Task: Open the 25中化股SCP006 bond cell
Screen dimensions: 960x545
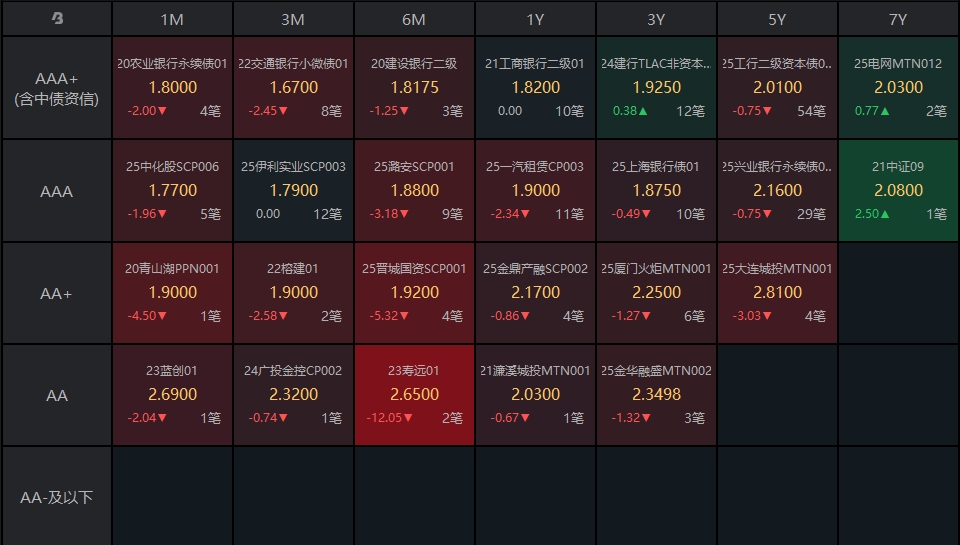Action: click(x=172, y=190)
